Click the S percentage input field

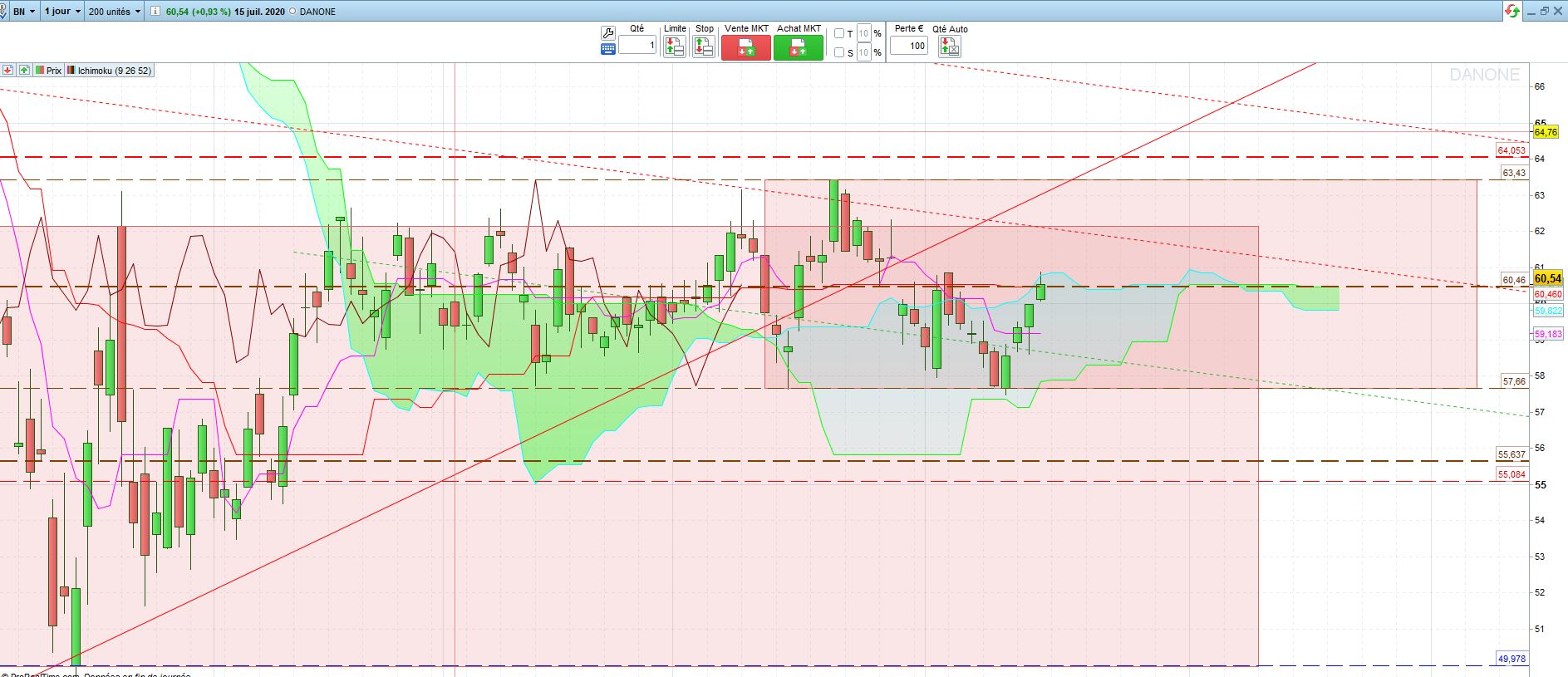coord(864,52)
